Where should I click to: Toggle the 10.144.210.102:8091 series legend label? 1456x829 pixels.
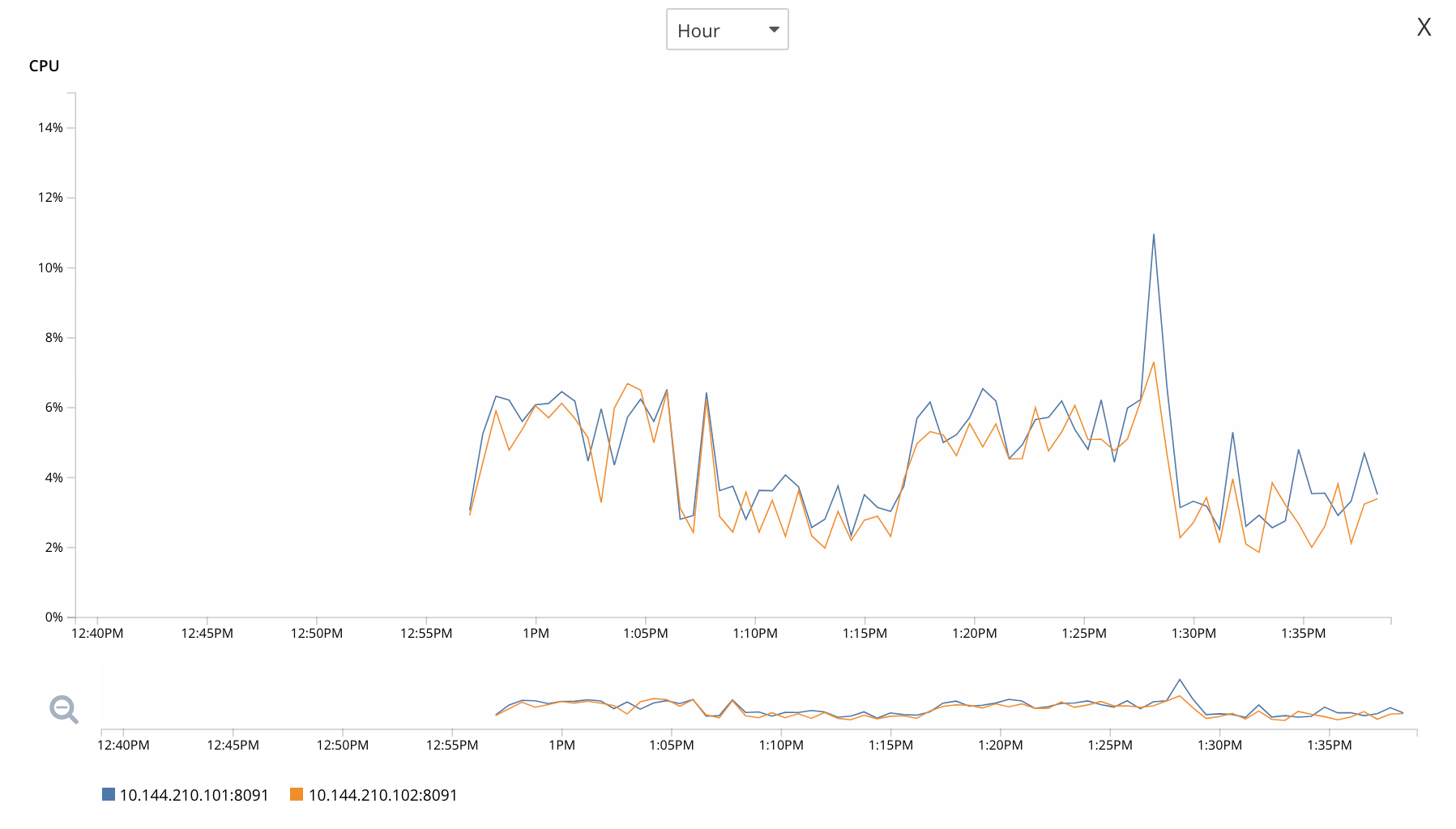(382, 795)
